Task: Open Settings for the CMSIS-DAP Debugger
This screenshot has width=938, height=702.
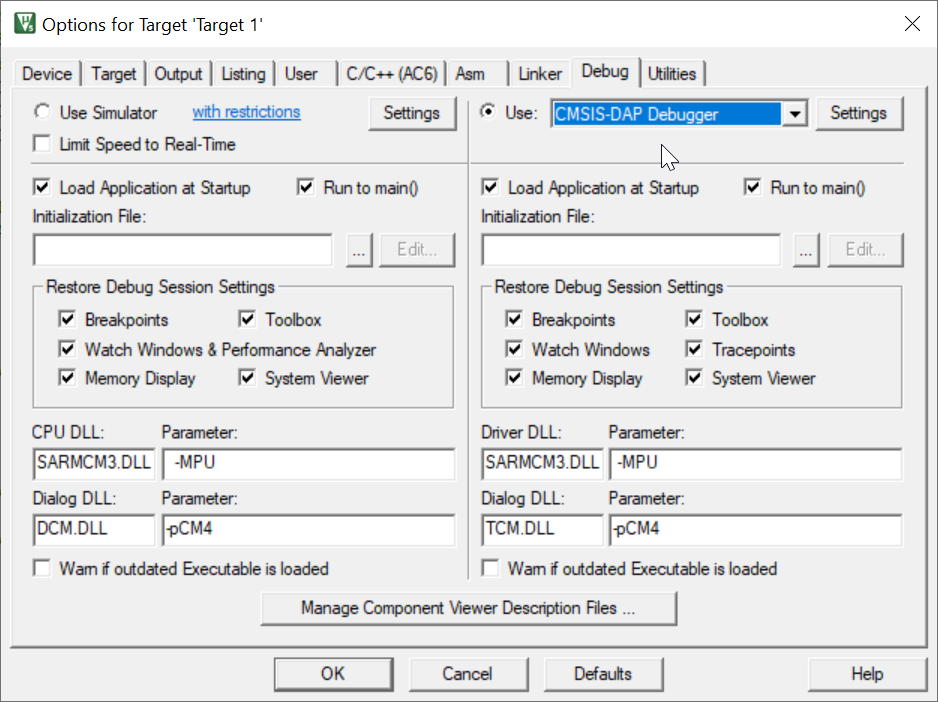Action: pos(859,113)
